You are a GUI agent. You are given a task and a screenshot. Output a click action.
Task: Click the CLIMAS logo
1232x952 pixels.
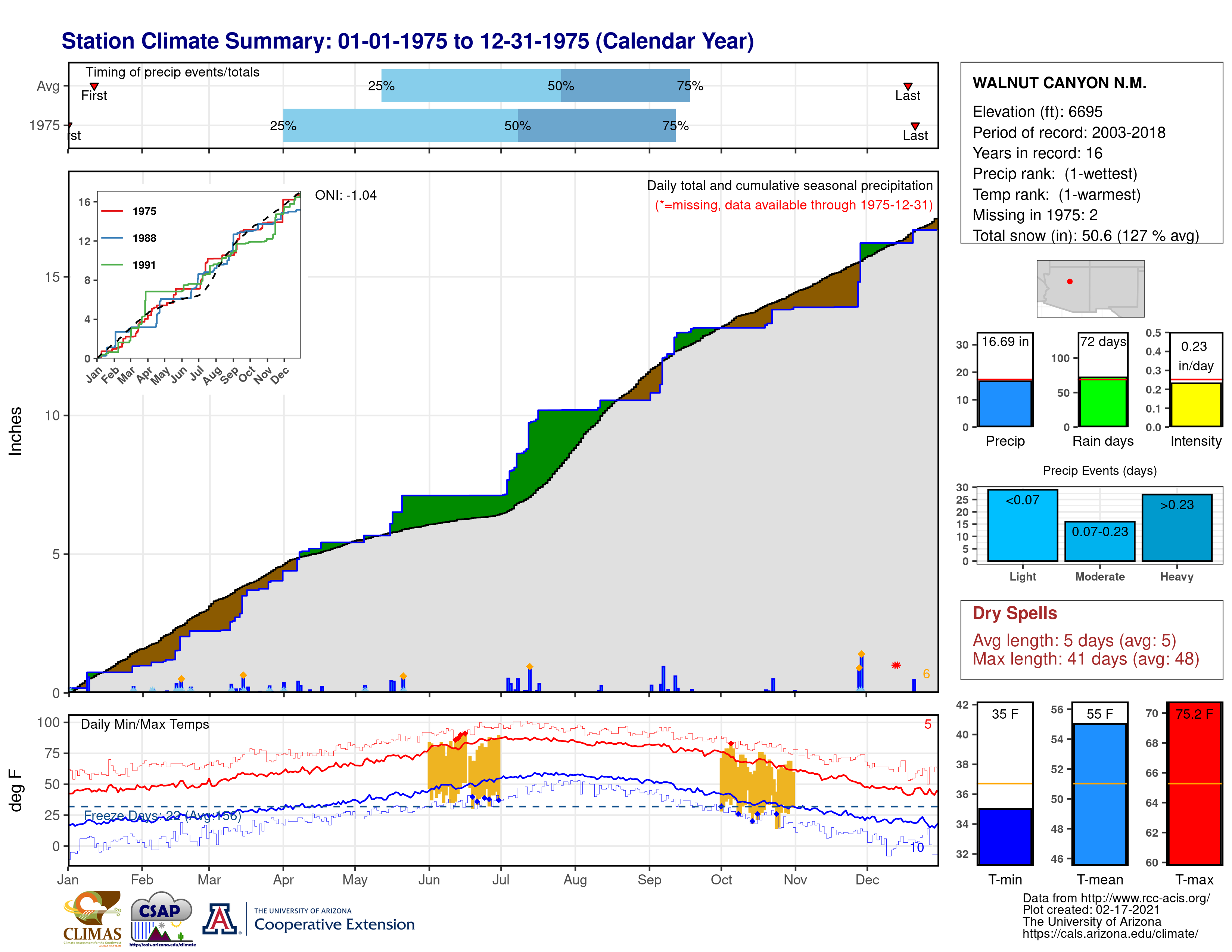tap(92, 918)
